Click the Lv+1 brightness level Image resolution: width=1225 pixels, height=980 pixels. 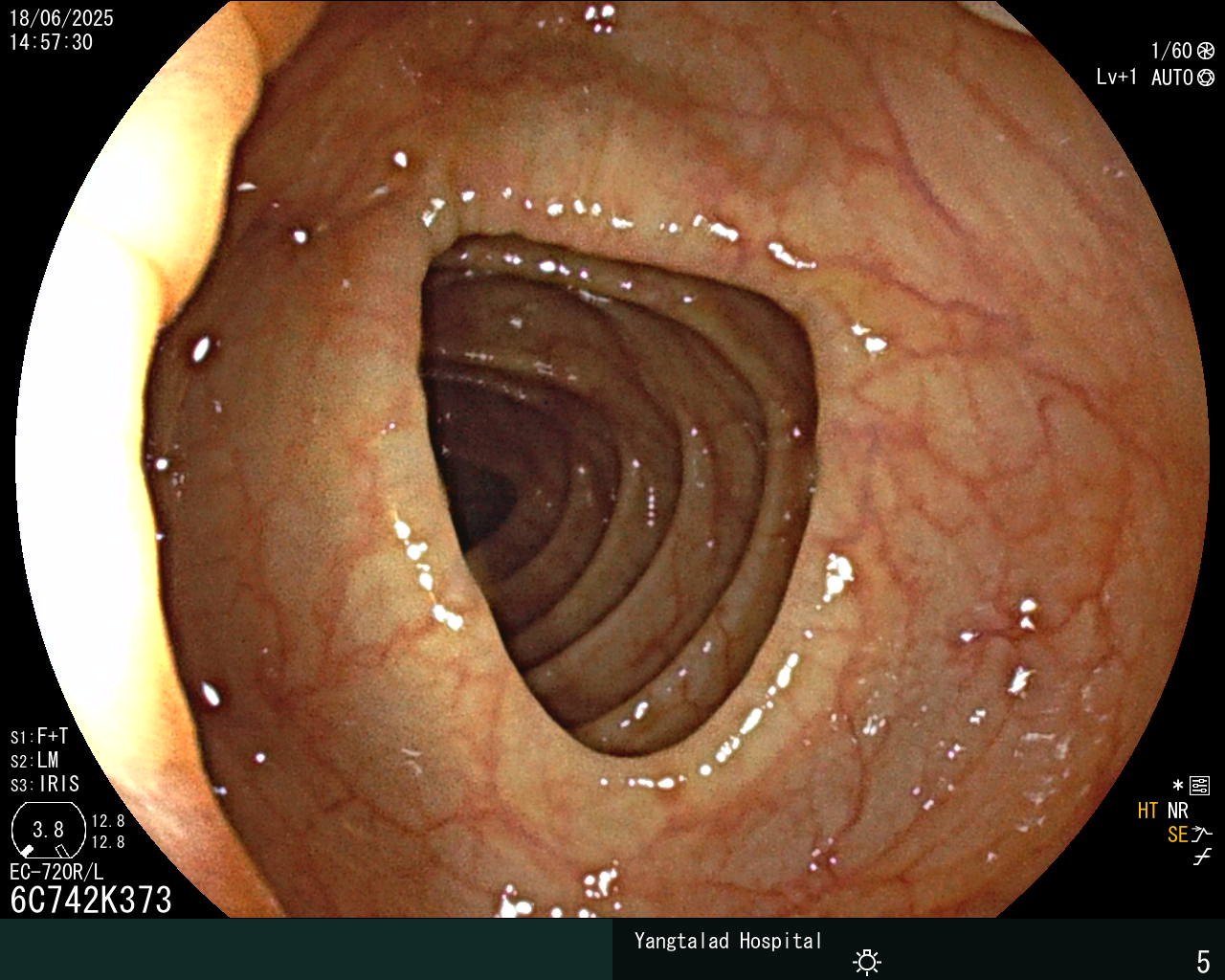[x=1117, y=78]
